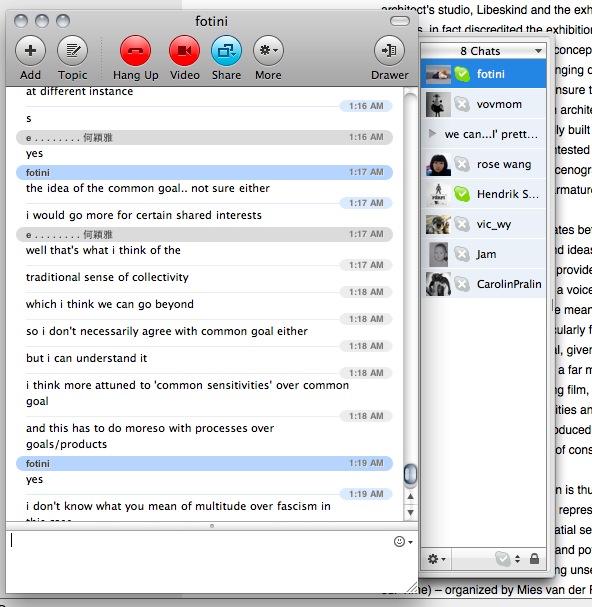Click the lock icon in drawer footer
The height and width of the screenshot is (607, 592).
point(534,559)
